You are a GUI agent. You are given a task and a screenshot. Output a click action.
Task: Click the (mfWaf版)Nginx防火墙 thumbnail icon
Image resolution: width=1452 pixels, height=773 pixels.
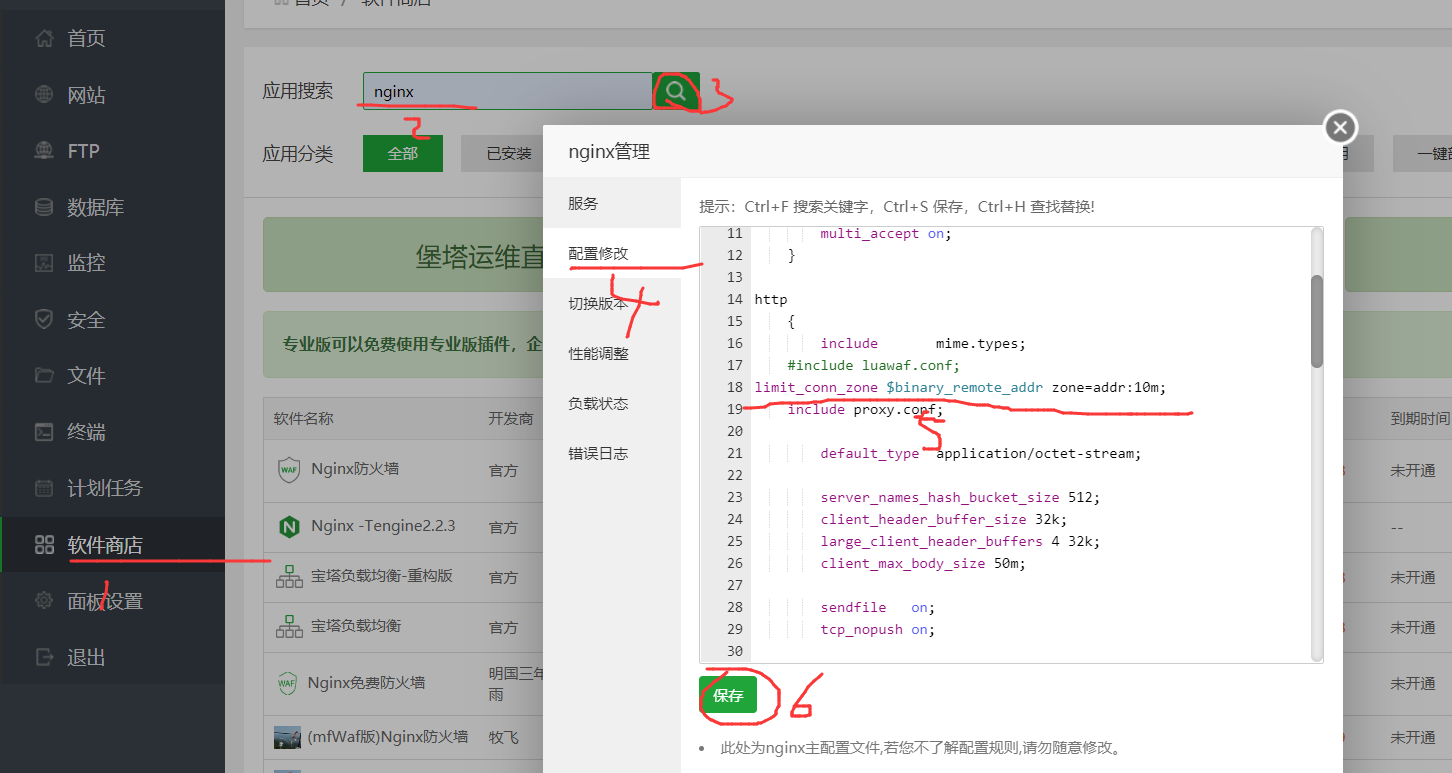pyautogui.click(x=287, y=738)
